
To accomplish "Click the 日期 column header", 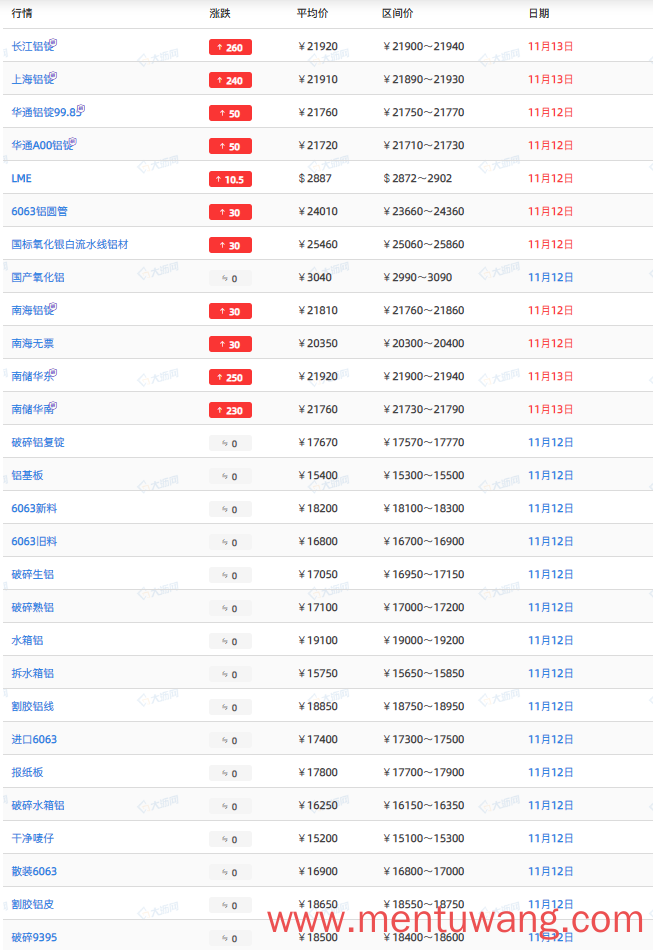I will 539,13.
